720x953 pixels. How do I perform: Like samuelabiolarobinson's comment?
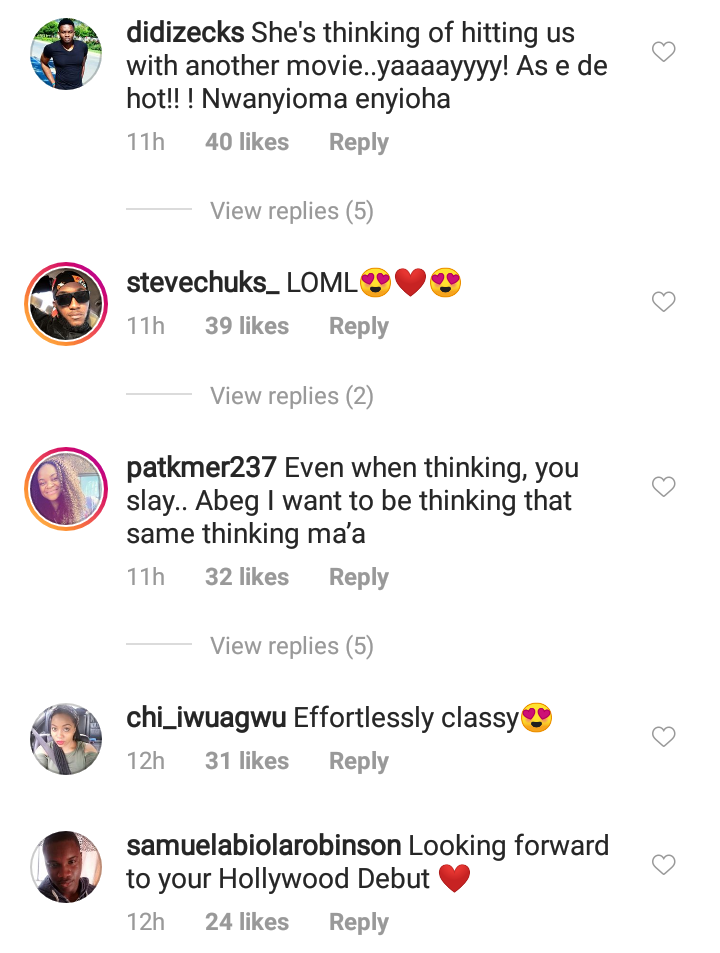click(x=664, y=864)
